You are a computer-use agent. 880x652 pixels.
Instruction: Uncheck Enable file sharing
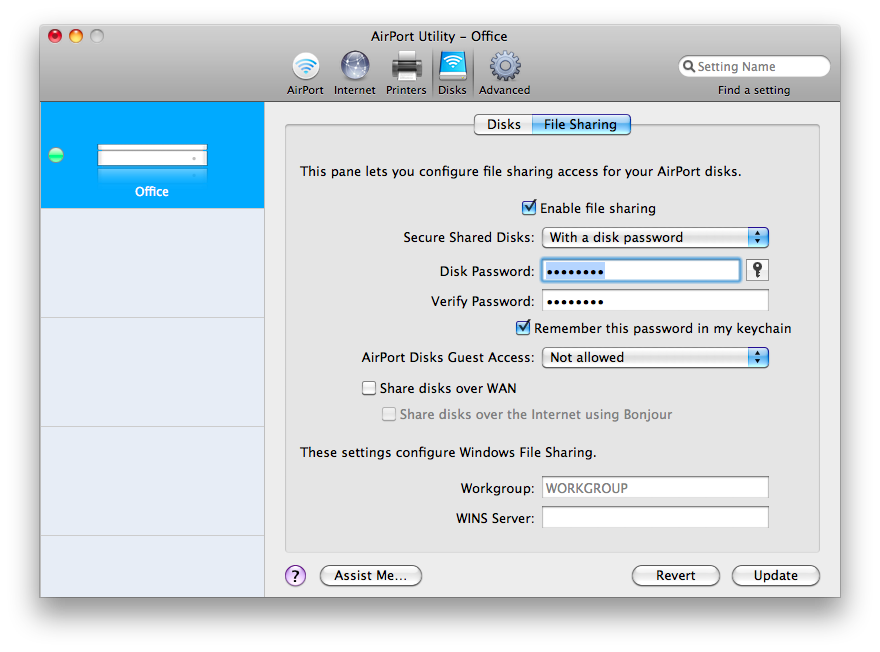(529, 208)
